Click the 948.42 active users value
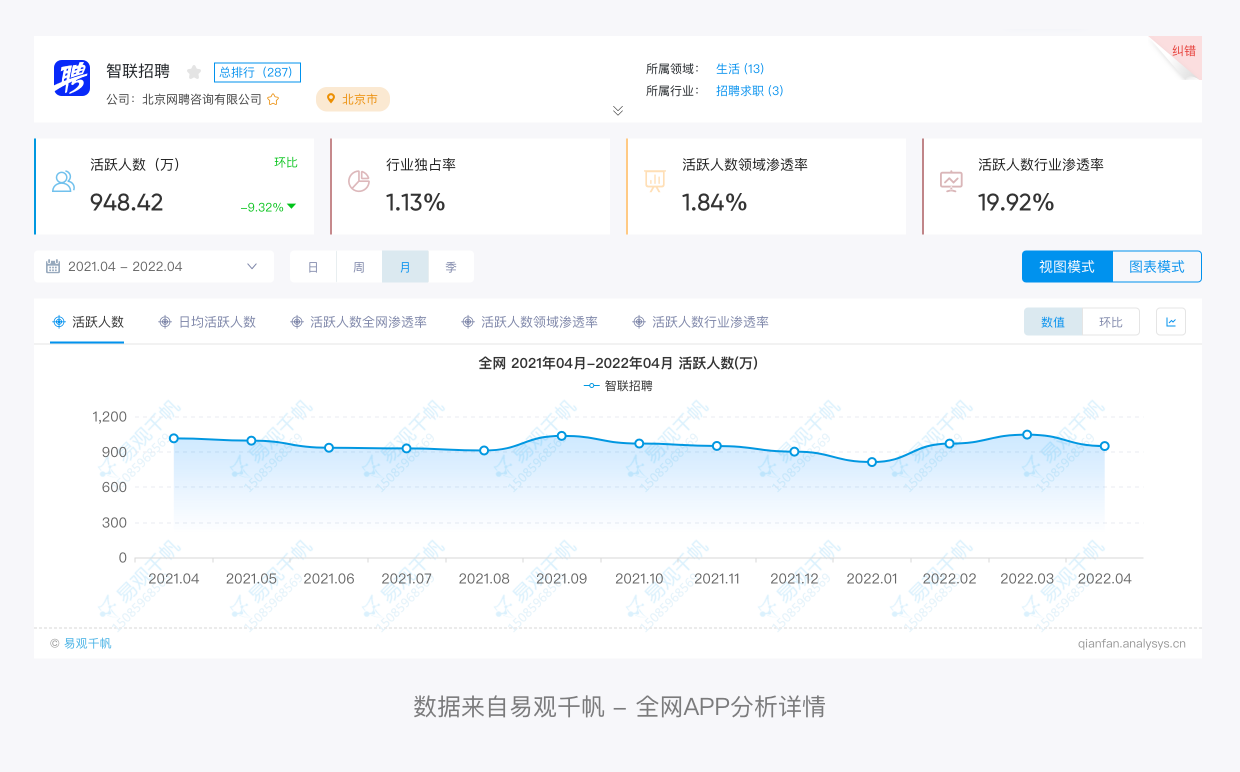 click(127, 202)
